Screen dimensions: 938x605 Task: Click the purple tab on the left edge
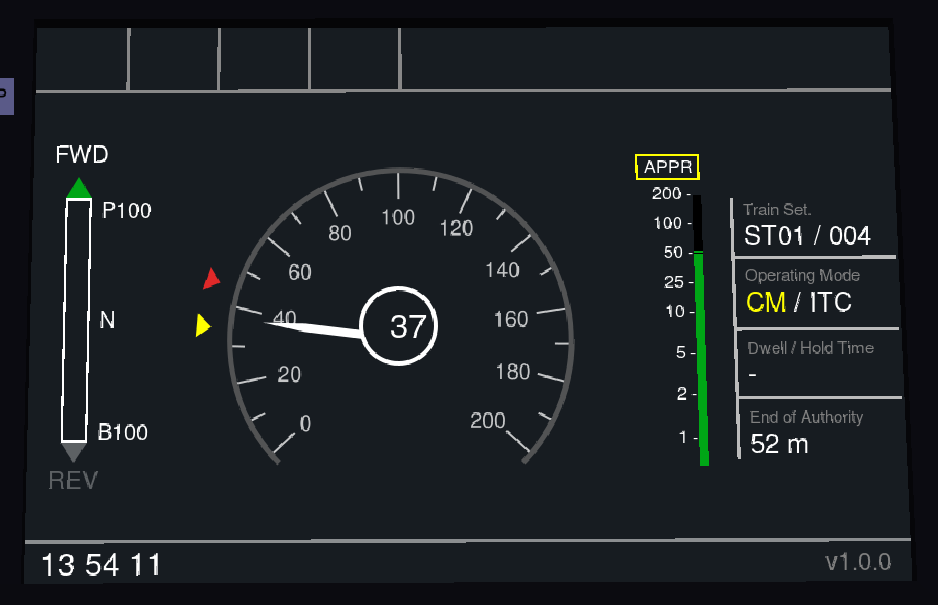(5, 95)
